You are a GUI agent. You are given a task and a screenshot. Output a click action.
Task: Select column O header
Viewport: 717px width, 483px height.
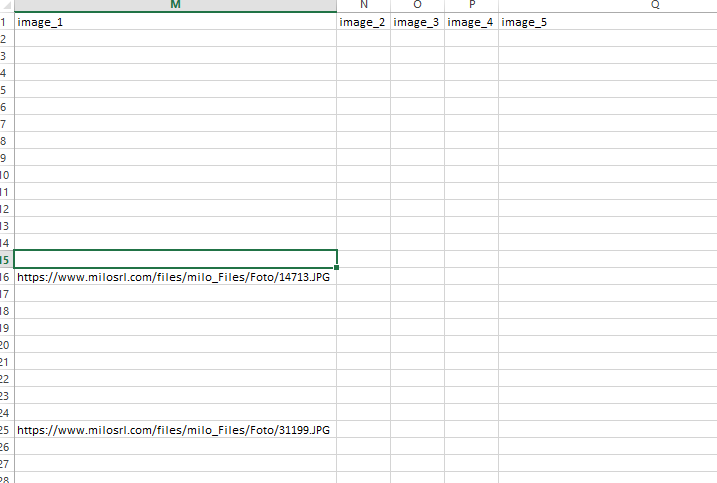tap(417, 5)
